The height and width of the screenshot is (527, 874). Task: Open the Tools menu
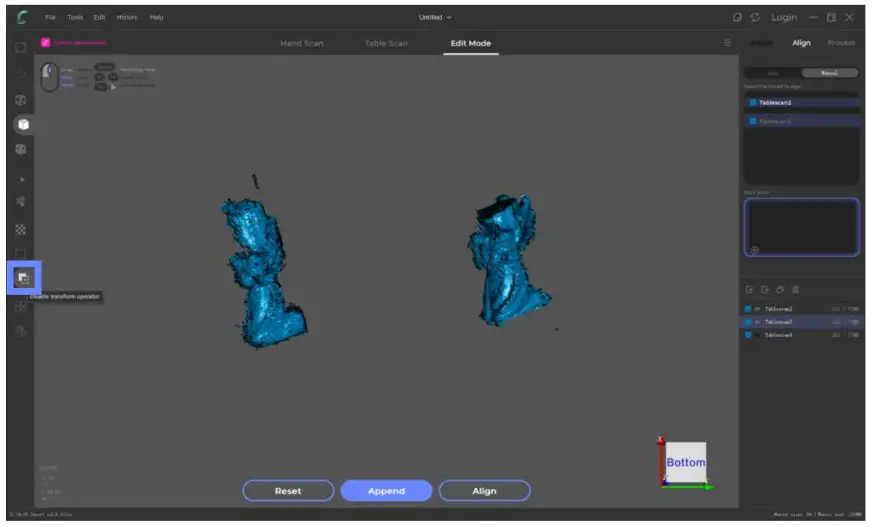[x=75, y=17]
